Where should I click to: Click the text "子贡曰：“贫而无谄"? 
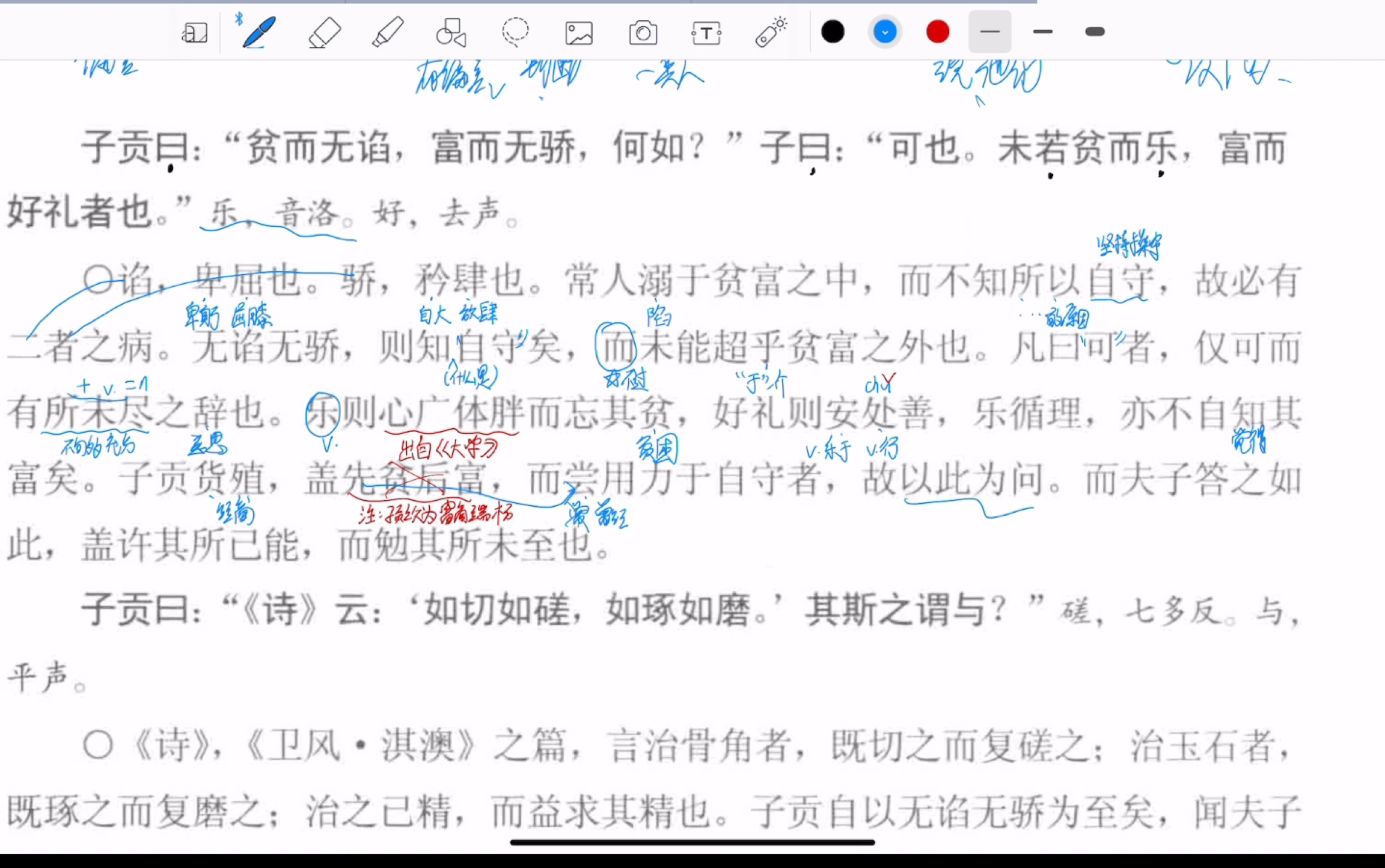pyautogui.click(x=236, y=148)
